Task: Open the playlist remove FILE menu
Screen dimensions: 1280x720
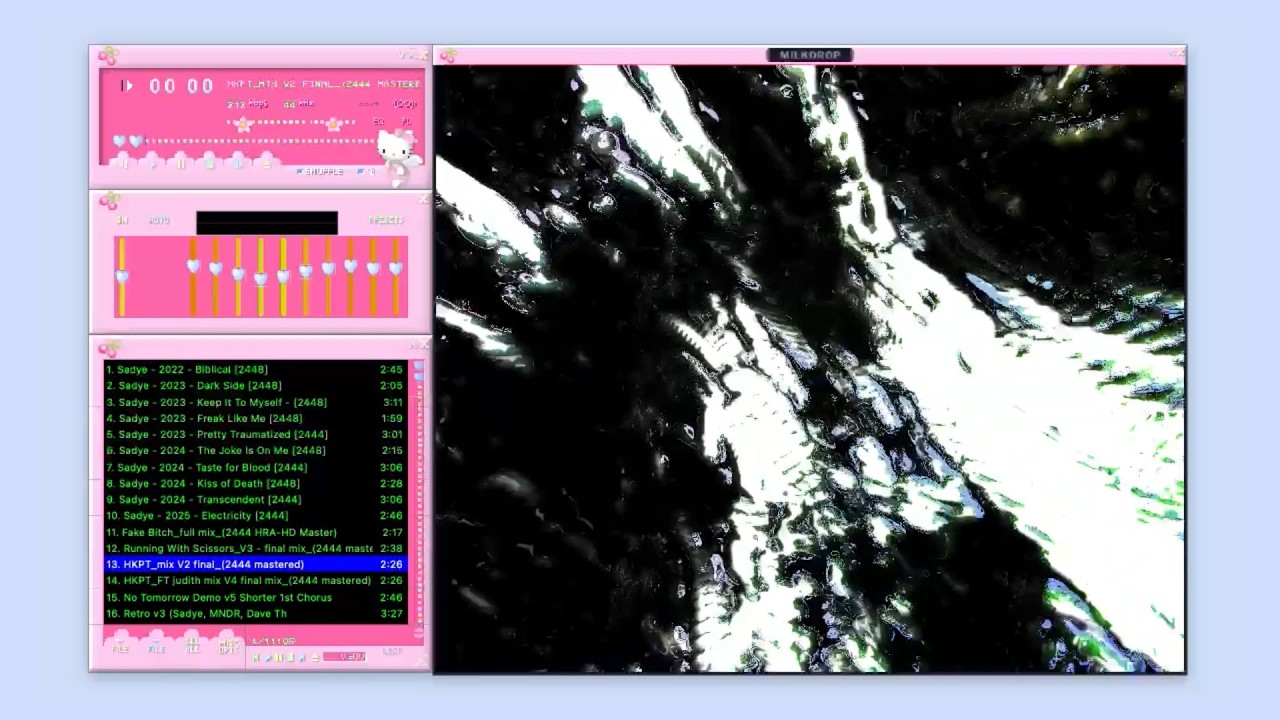Action: [157, 643]
